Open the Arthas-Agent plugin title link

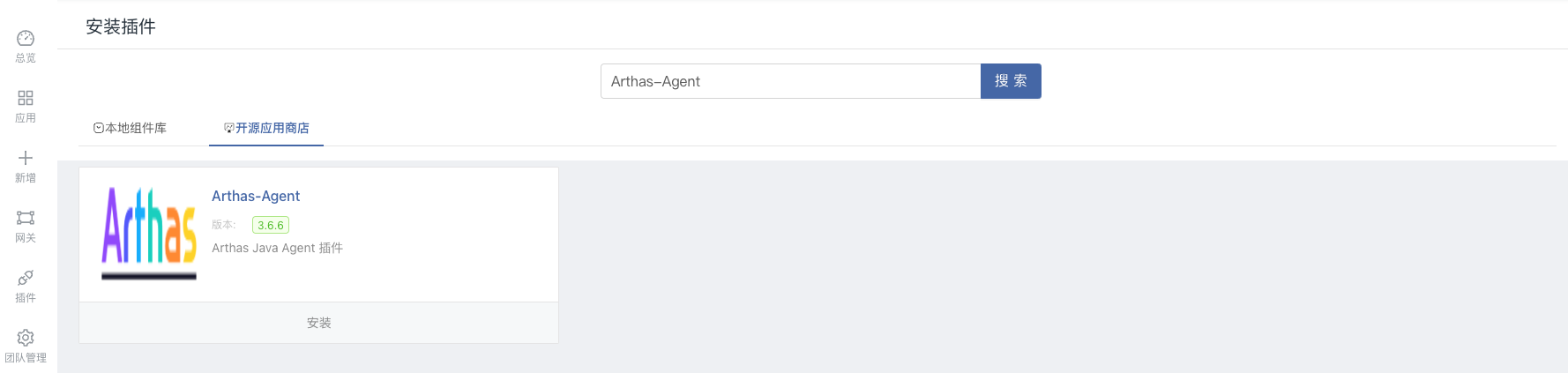coord(256,196)
